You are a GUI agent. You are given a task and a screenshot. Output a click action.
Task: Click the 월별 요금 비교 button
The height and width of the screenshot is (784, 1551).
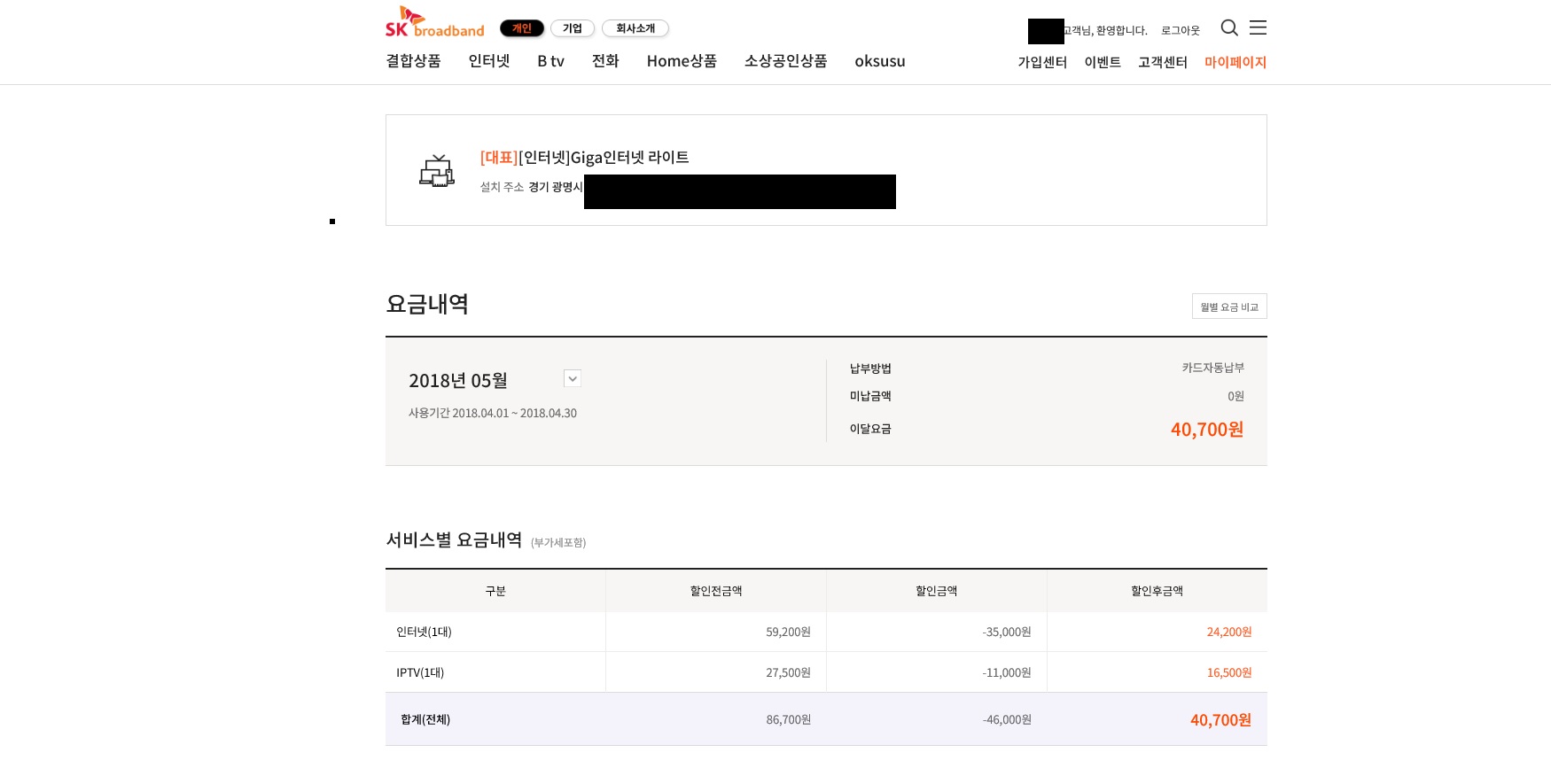(1228, 307)
